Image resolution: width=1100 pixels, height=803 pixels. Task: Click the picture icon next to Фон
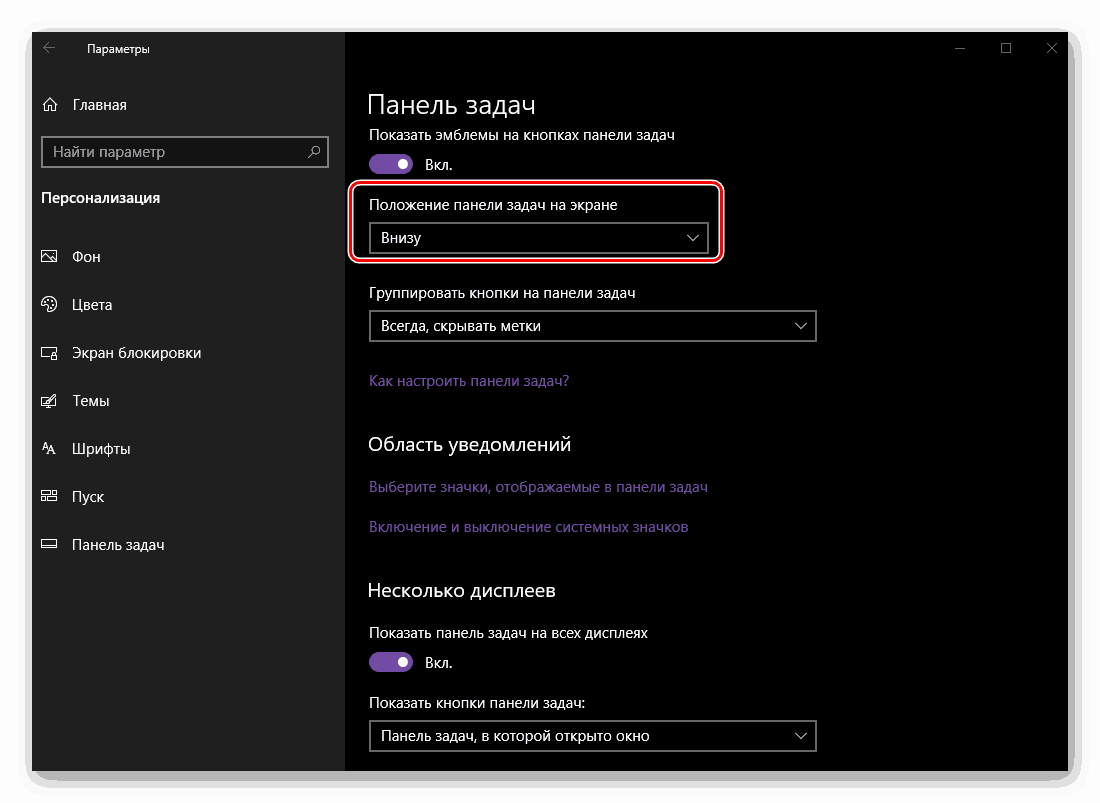click(x=49, y=256)
